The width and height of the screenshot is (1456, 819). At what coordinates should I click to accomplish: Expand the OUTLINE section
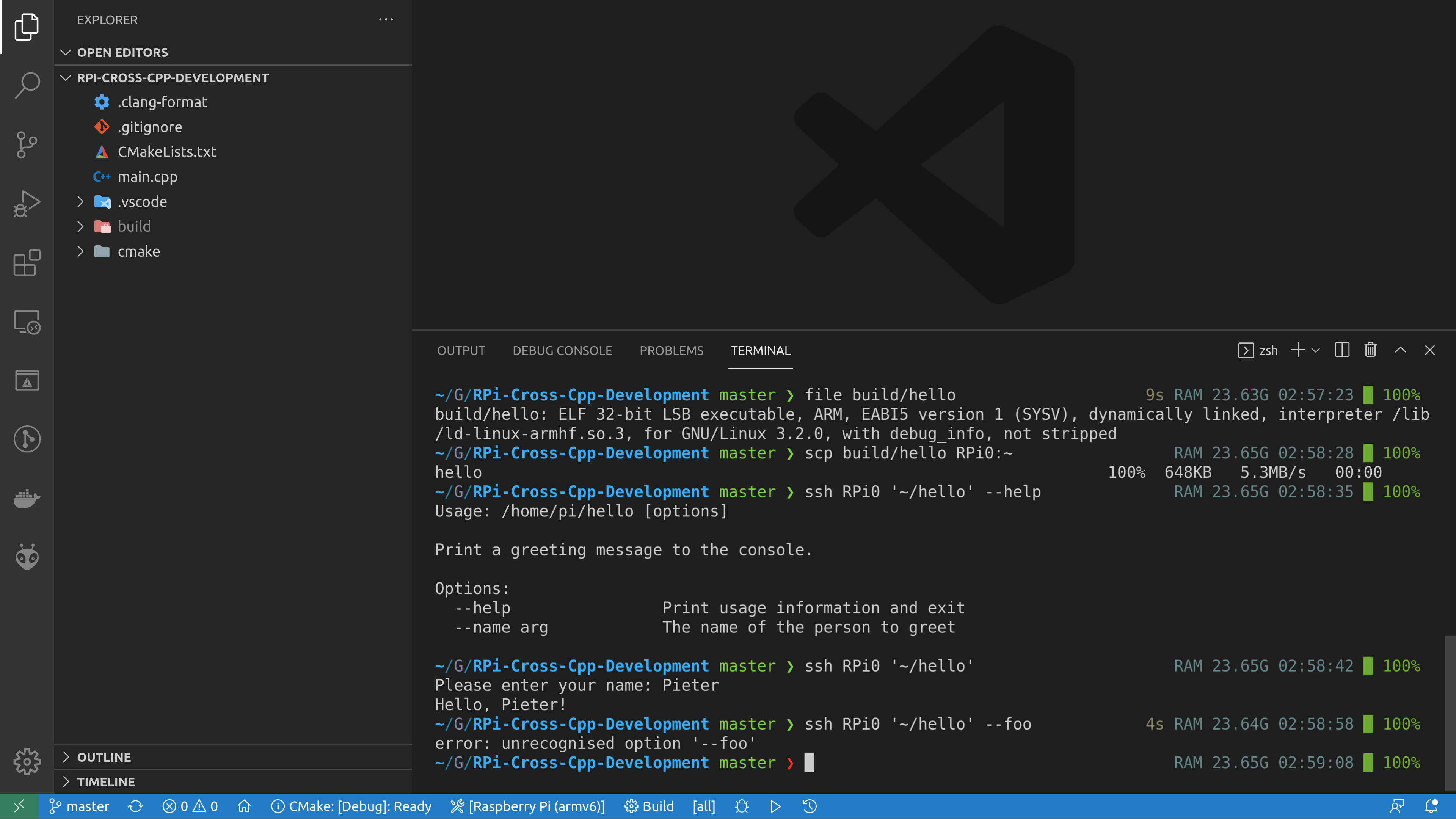233,757
